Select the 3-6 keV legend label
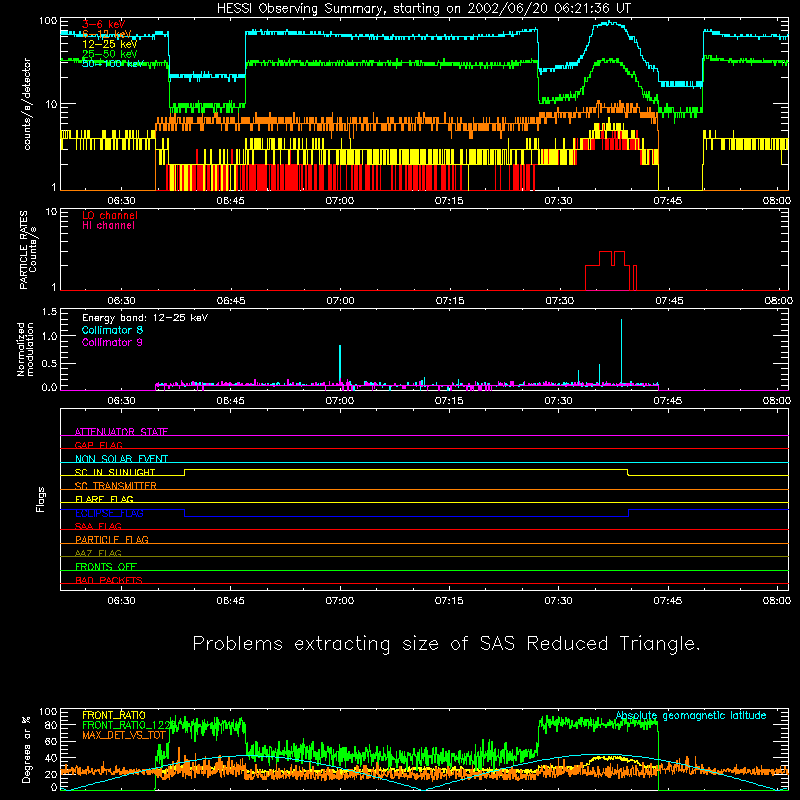This screenshot has width=800, height=800. pyautogui.click(x=103, y=24)
